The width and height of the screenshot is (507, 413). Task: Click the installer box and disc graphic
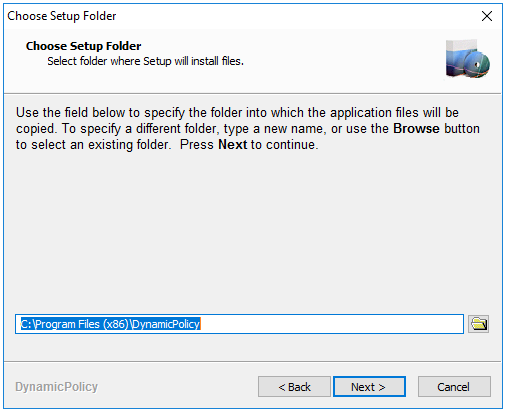pos(468,59)
